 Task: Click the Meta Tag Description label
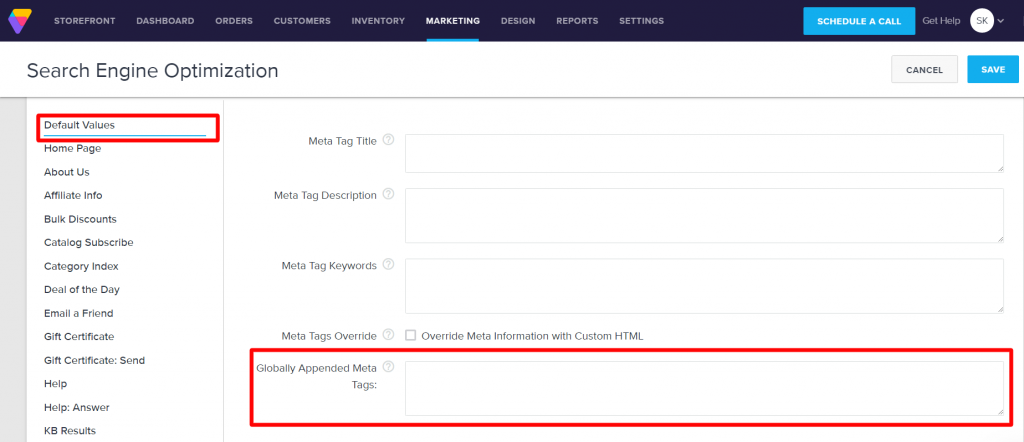(x=325, y=195)
